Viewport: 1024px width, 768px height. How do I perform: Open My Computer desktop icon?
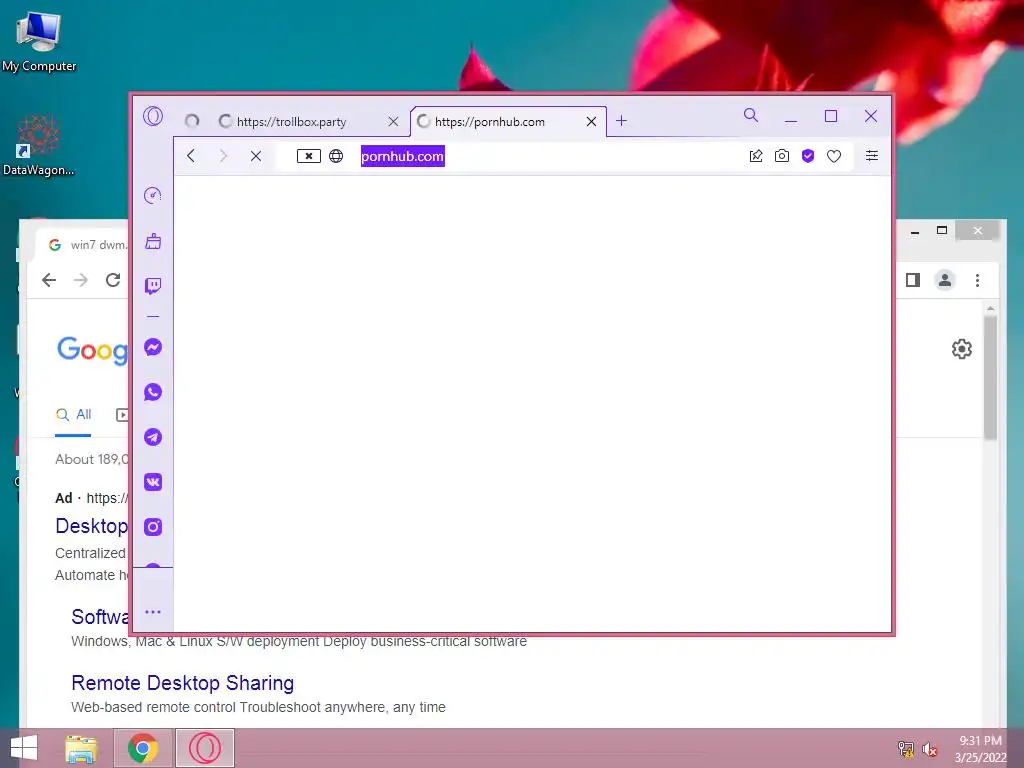[39, 41]
